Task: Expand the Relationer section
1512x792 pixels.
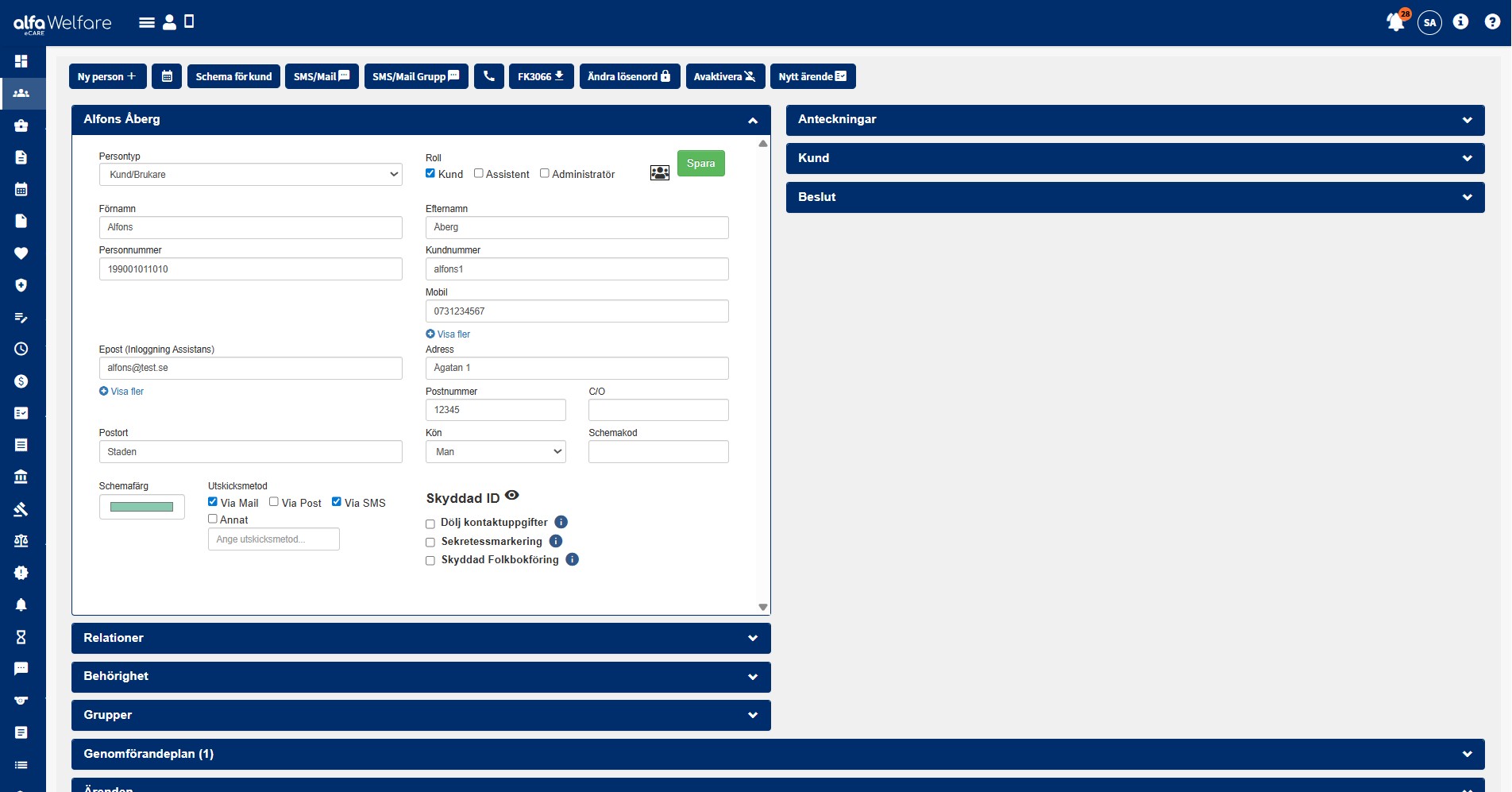Action: (420, 638)
